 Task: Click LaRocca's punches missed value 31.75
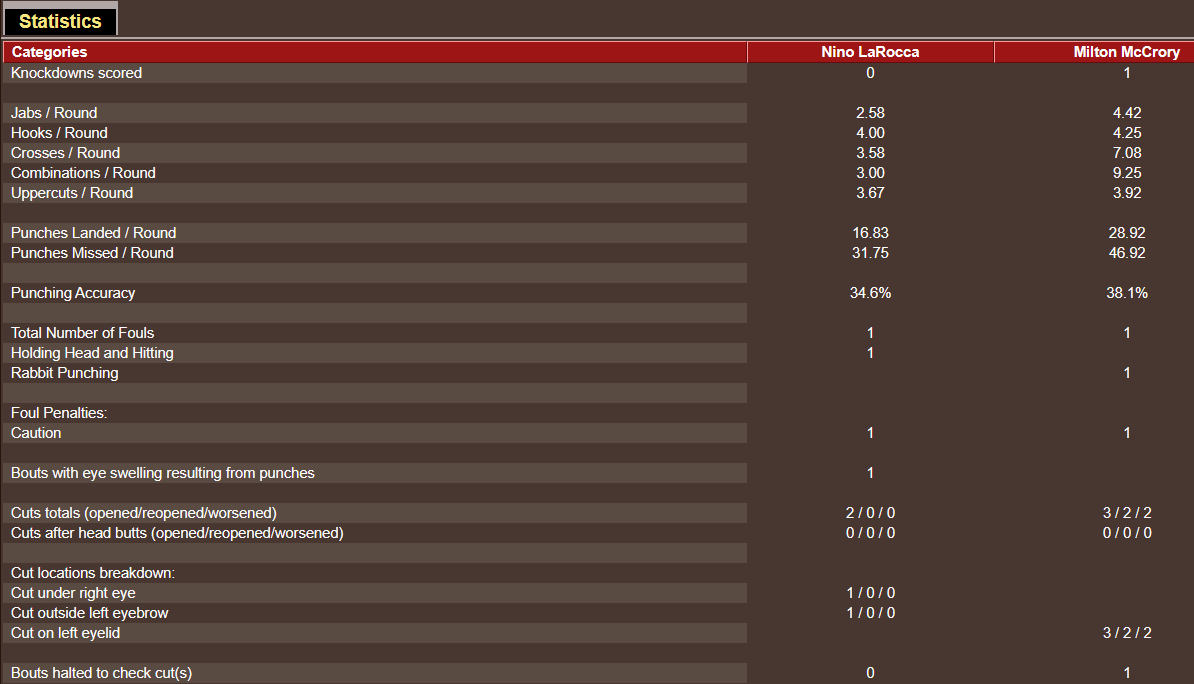tap(870, 253)
